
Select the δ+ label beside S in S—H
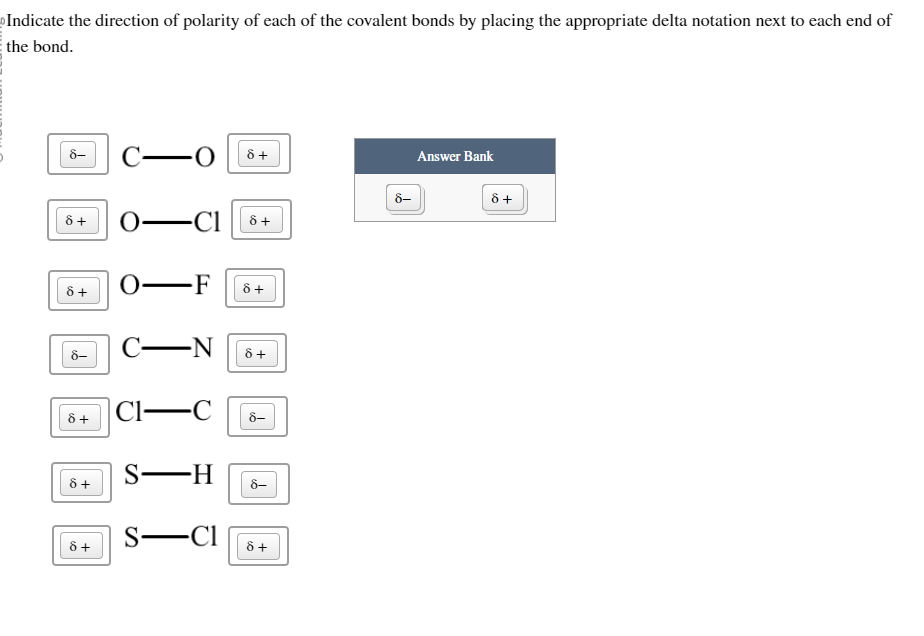(x=80, y=483)
